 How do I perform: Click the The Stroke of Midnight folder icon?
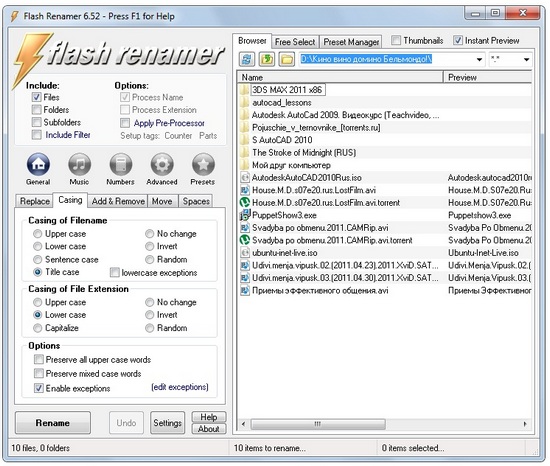[244, 152]
